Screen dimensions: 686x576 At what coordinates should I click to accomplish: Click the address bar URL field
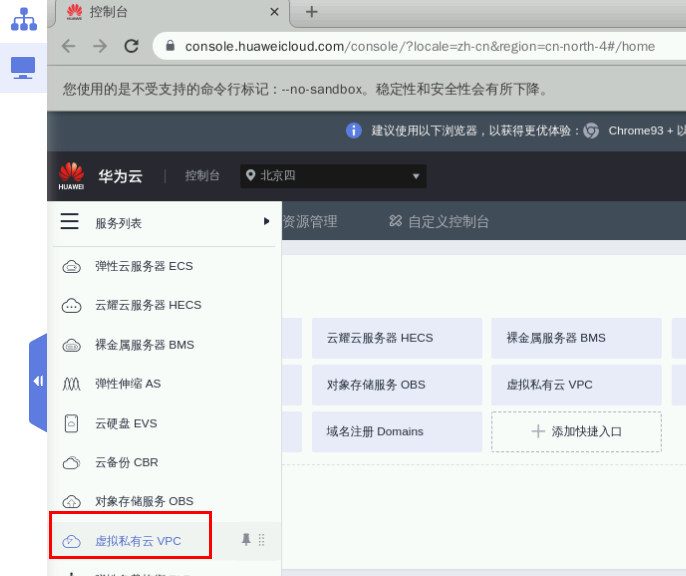[419, 46]
